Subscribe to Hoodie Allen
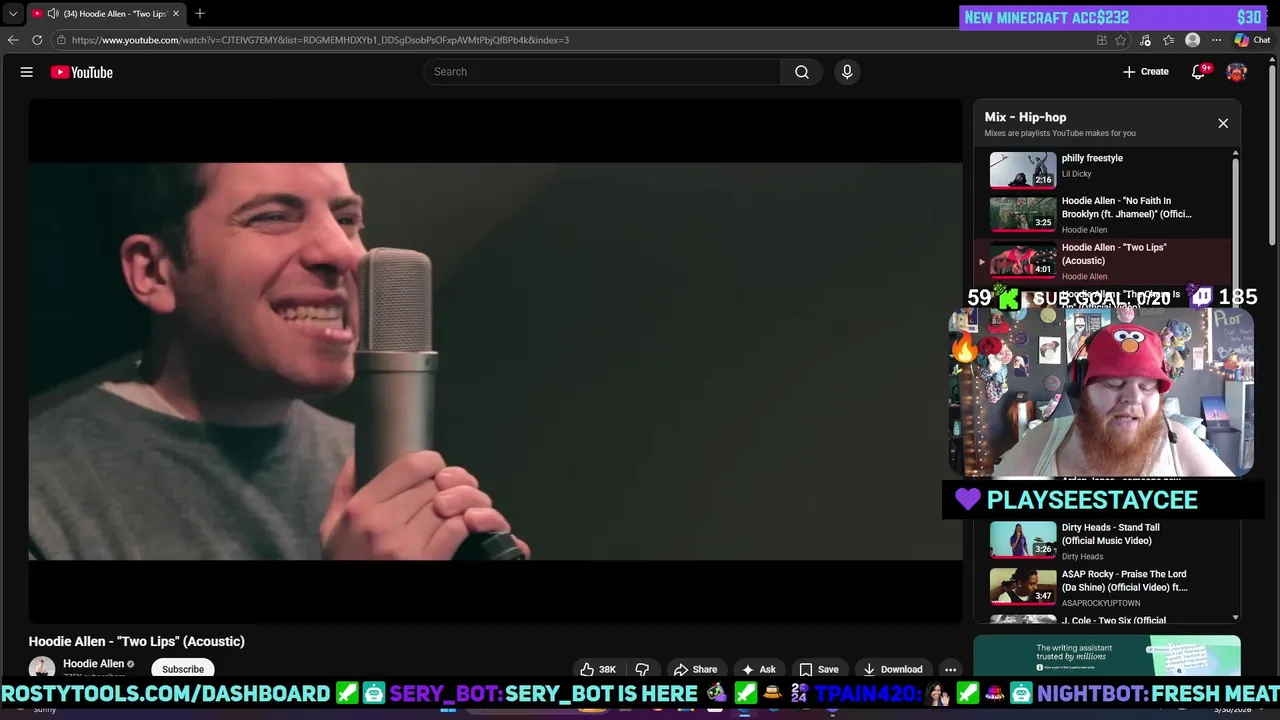Image resolution: width=1280 pixels, height=720 pixels. 183,669
